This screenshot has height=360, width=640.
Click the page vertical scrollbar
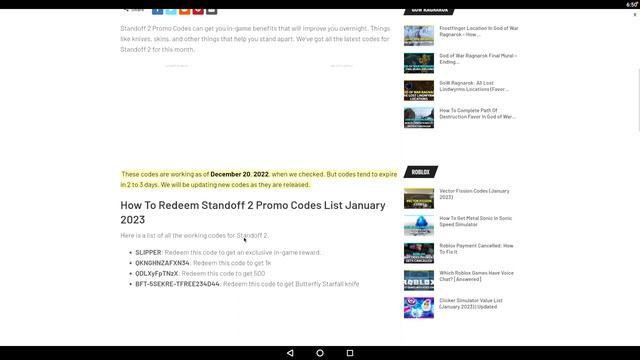(638, 100)
